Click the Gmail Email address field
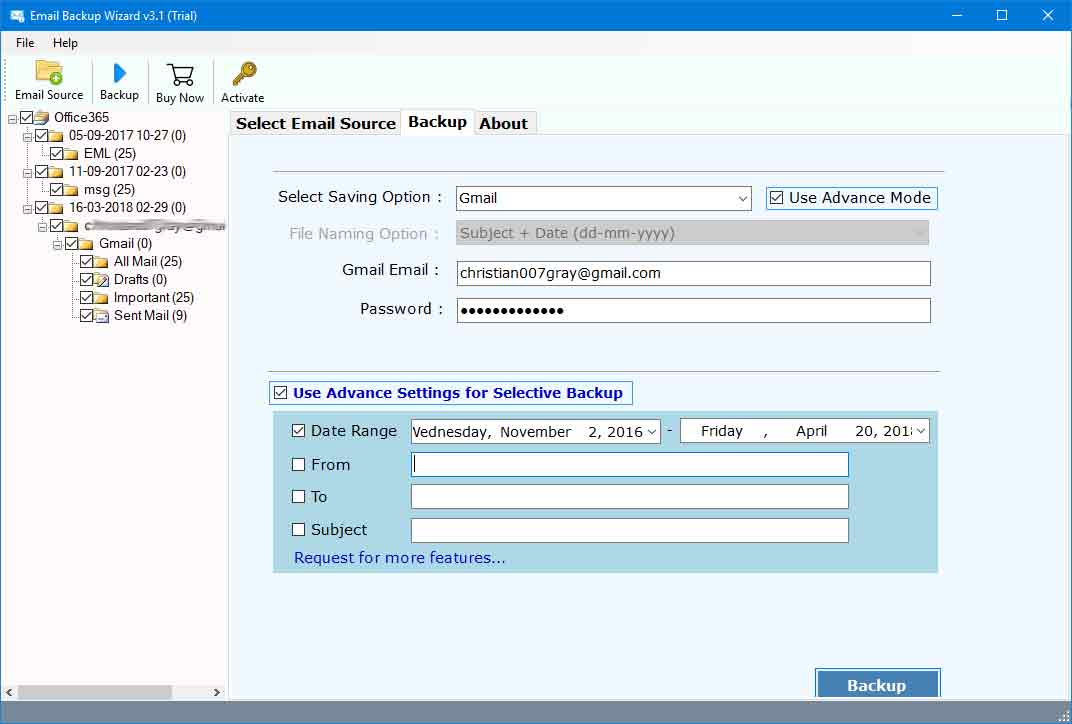The image size is (1072, 724). tap(693, 273)
